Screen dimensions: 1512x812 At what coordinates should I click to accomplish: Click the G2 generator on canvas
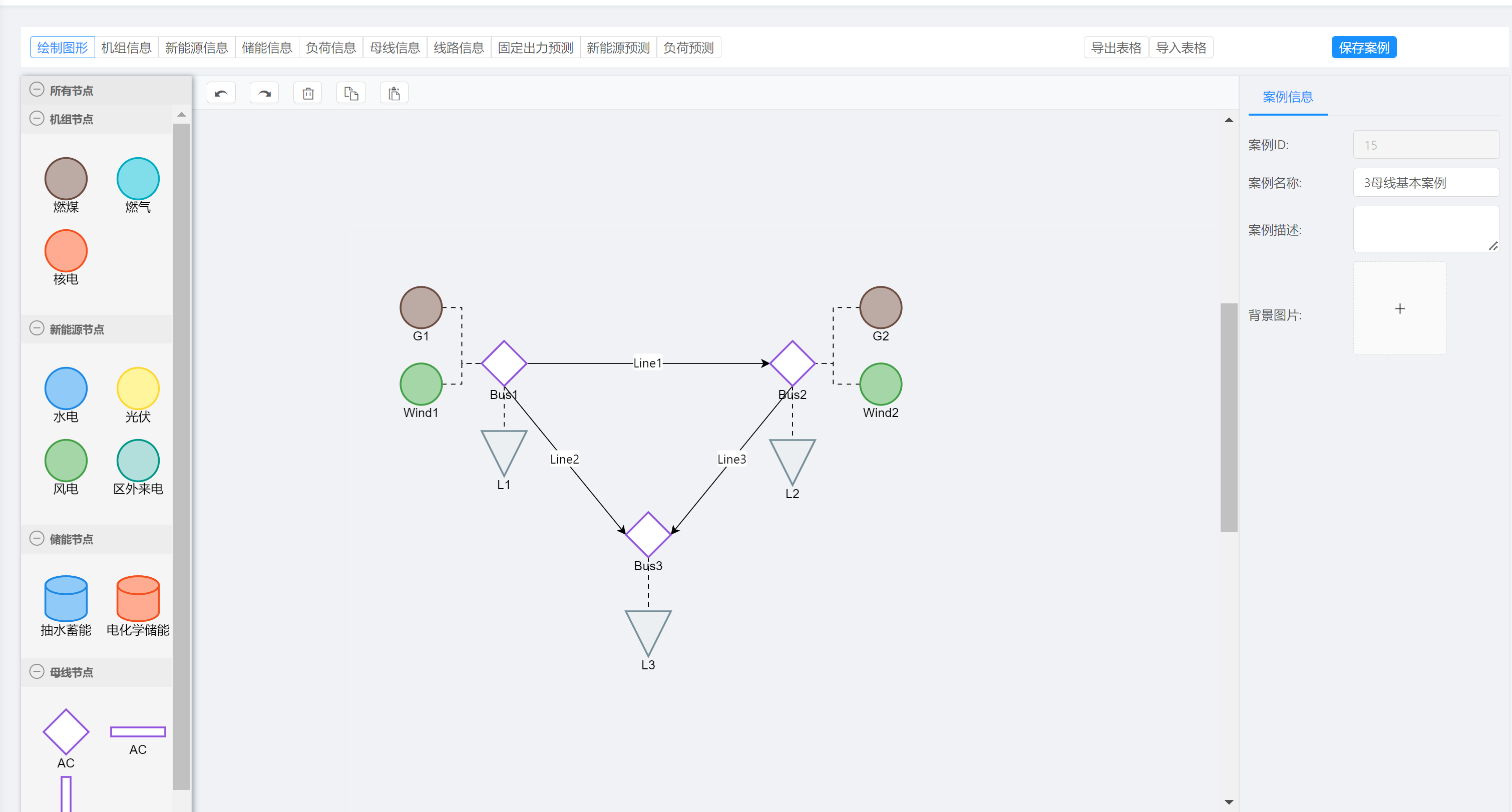point(881,307)
